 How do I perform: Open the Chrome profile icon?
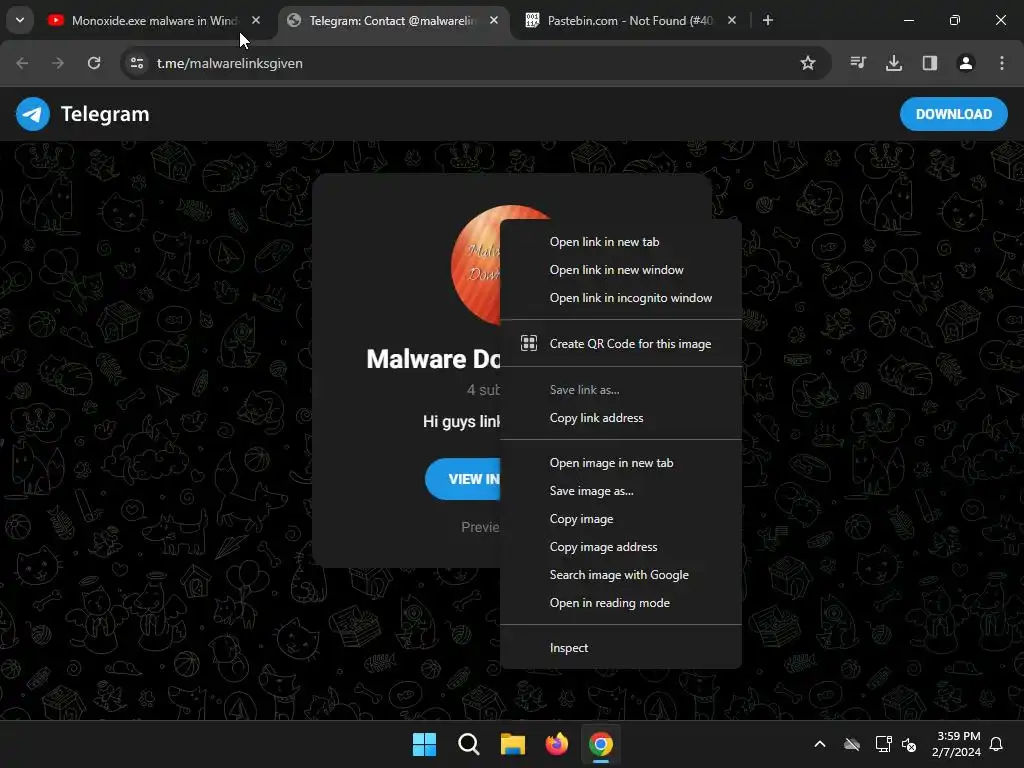[966, 63]
